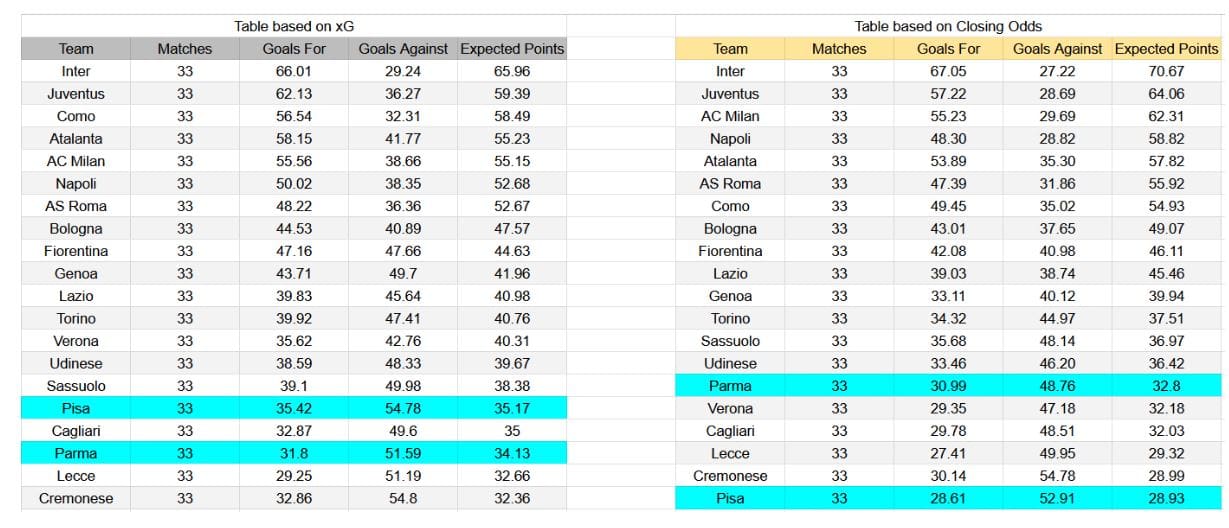Click Parma's highlighted xG points 34.13
Screen dimensions: 1229x528
(x=512, y=453)
